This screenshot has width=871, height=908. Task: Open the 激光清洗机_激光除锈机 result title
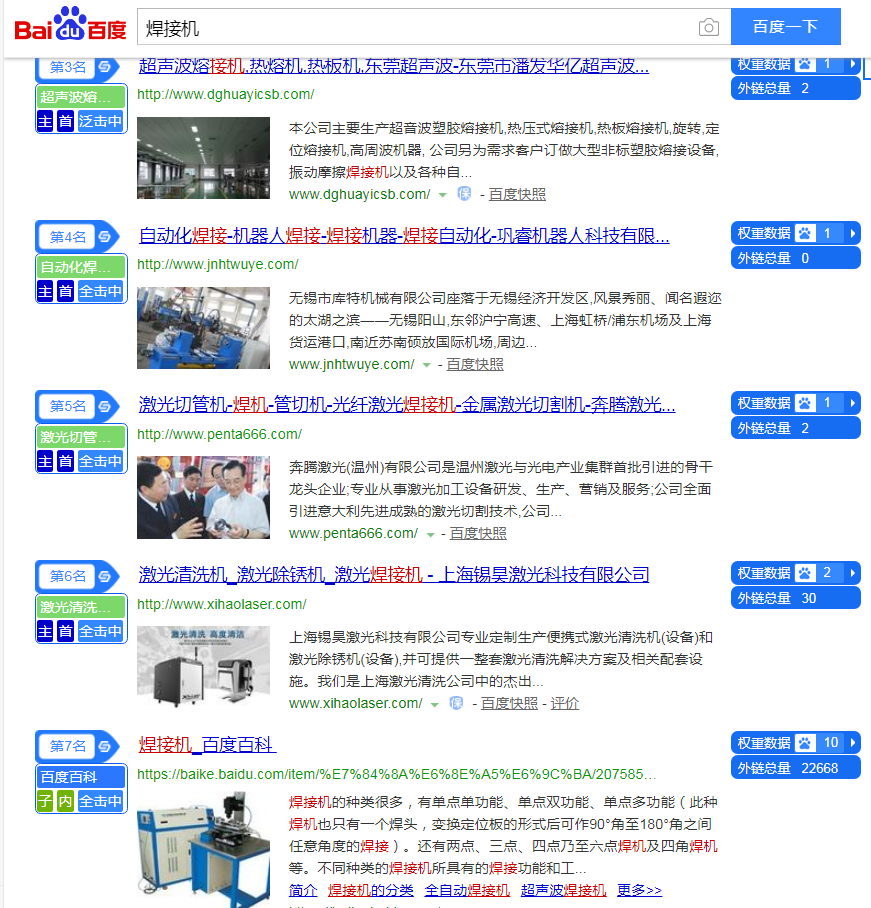[394, 575]
